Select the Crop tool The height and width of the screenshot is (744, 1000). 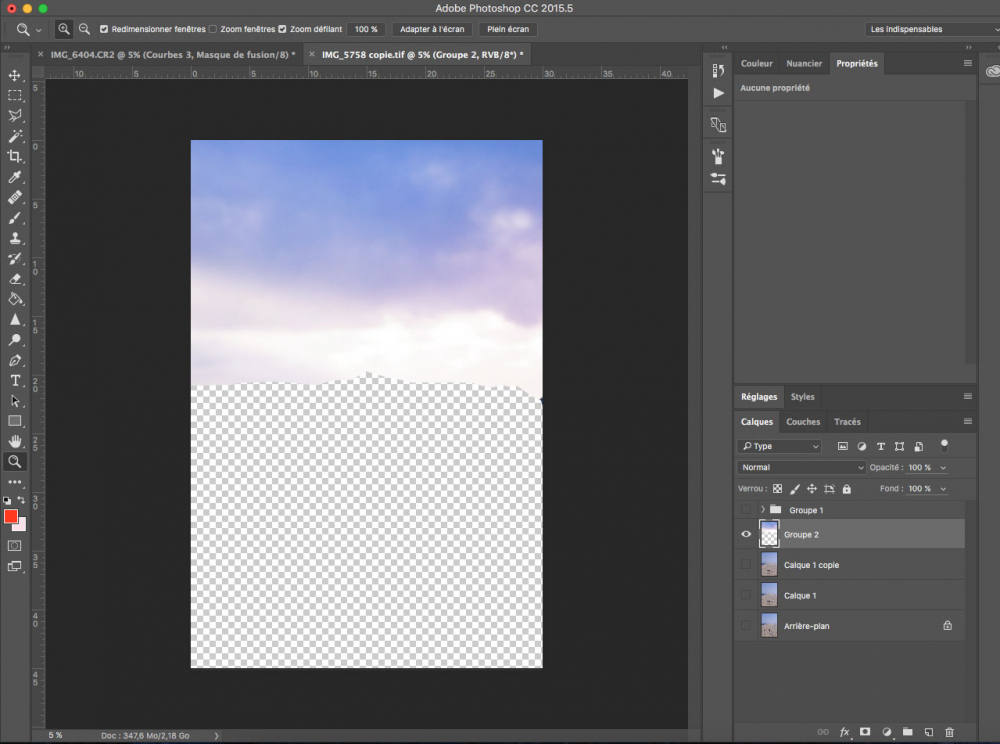[15, 156]
